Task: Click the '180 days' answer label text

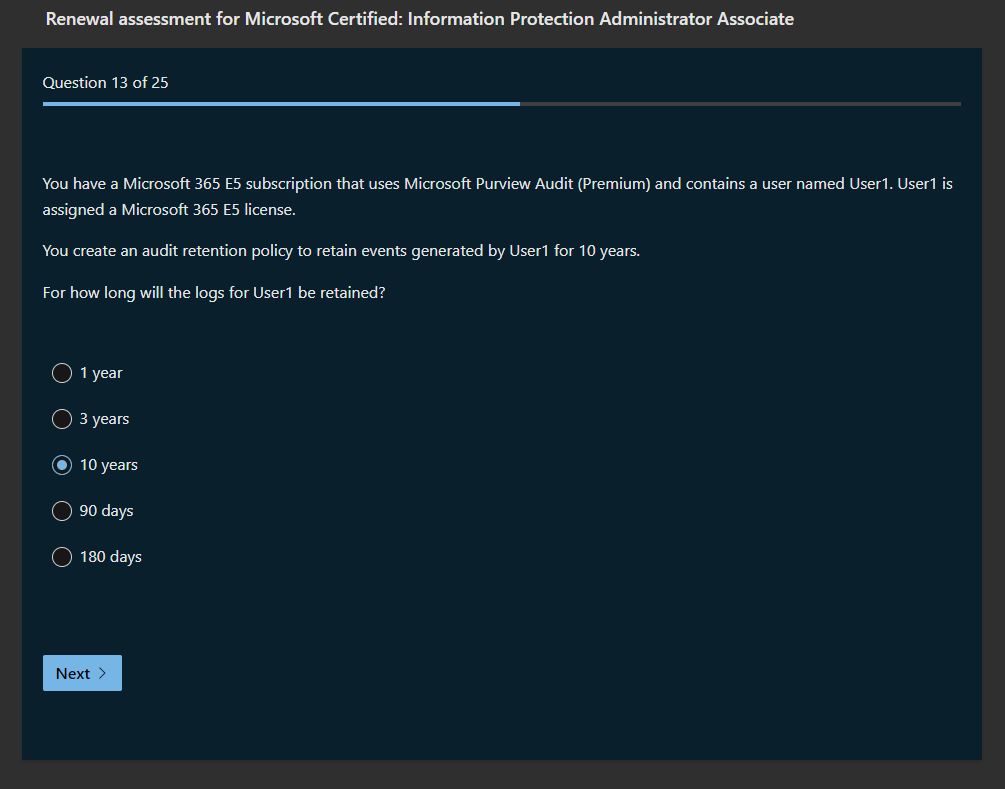Action: tap(111, 557)
